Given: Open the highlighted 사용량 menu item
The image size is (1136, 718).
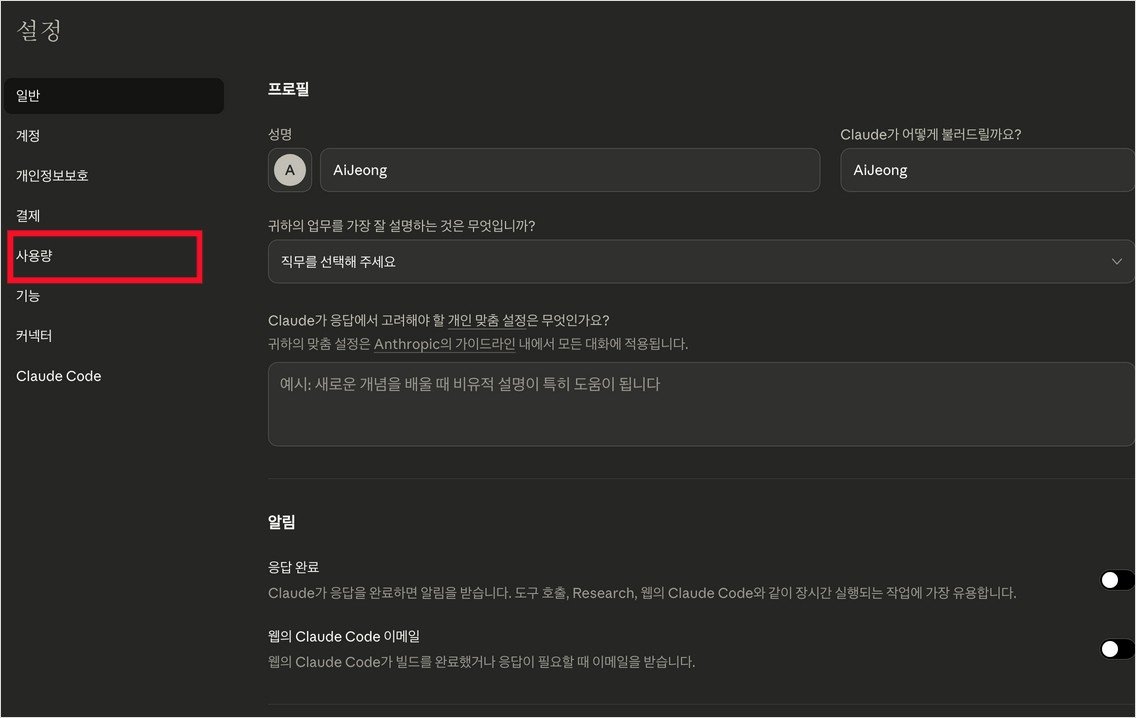Looking at the screenshot, I should point(104,256).
